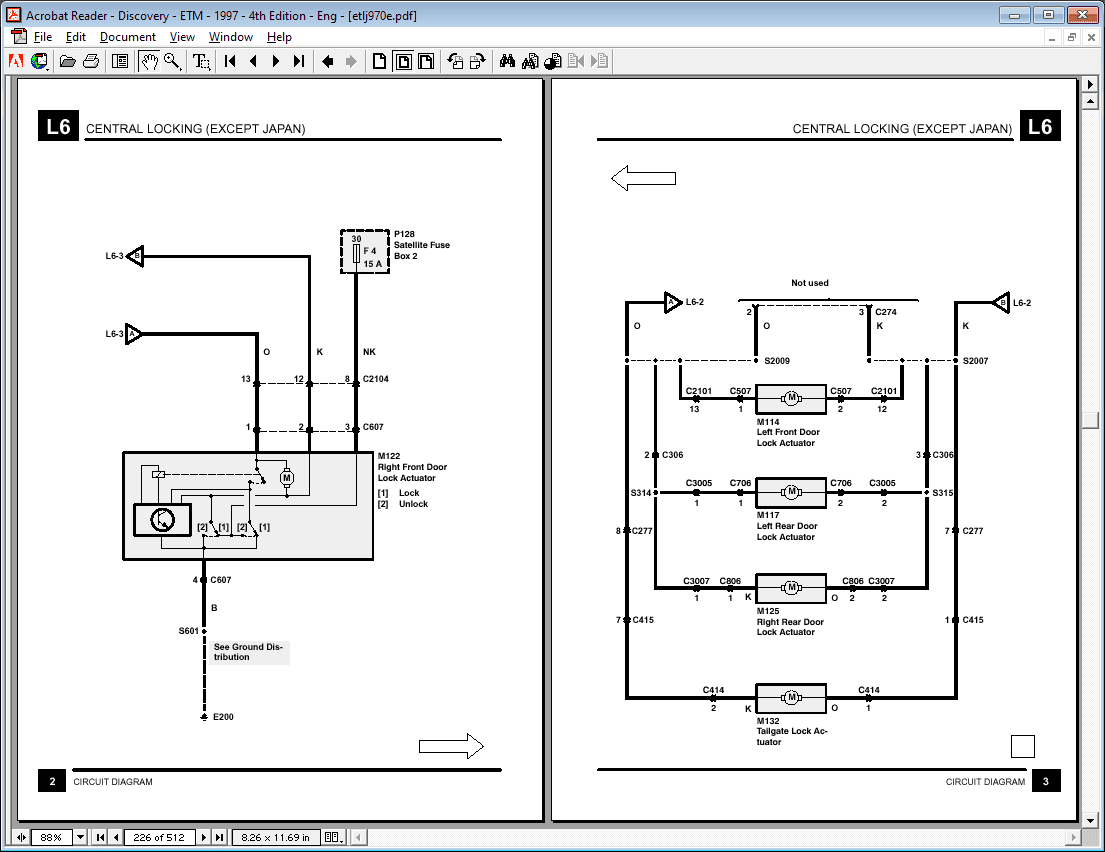The image size is (1105, 852).
Task: Open the Document menu
Action: click(128, 37)
